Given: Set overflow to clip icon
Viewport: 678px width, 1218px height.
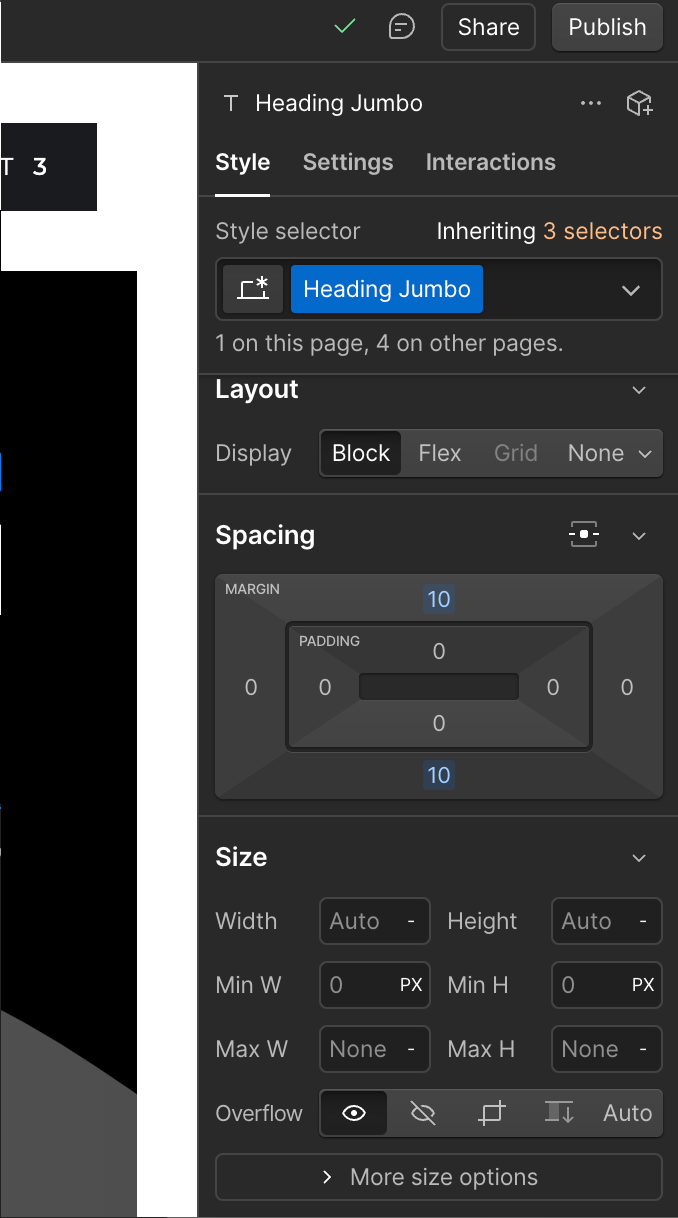Looking at the screenshot, I should (x=491, y=1113).
